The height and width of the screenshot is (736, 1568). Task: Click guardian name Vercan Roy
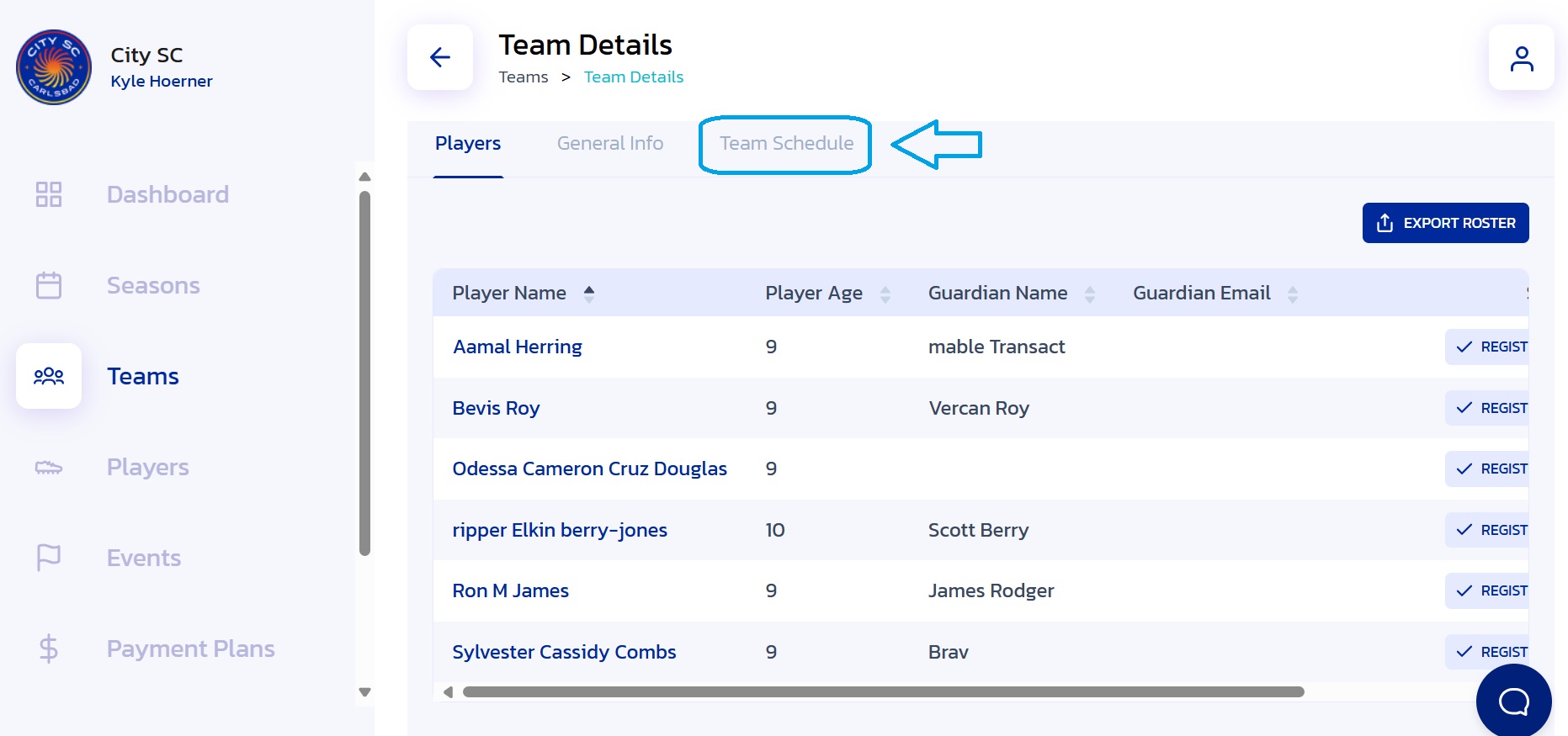point(979,408)
